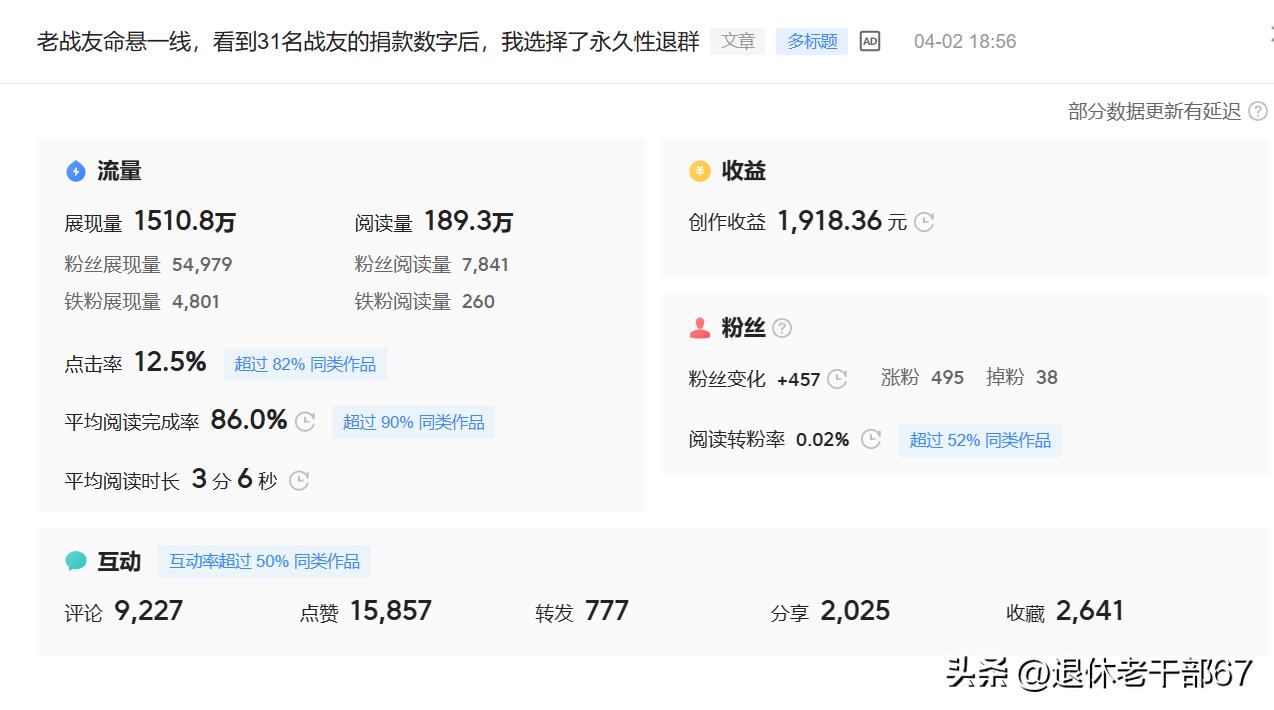Click the green comment bubble 互动 icon
This screenshot has height=710, width=1274.
click(x=76, y=561)
